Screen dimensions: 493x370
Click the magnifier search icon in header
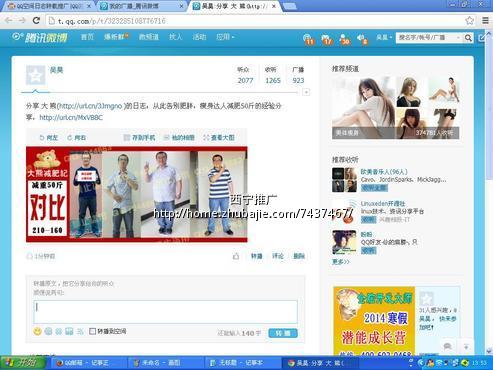pyautogui.click(x=468, y=38)
